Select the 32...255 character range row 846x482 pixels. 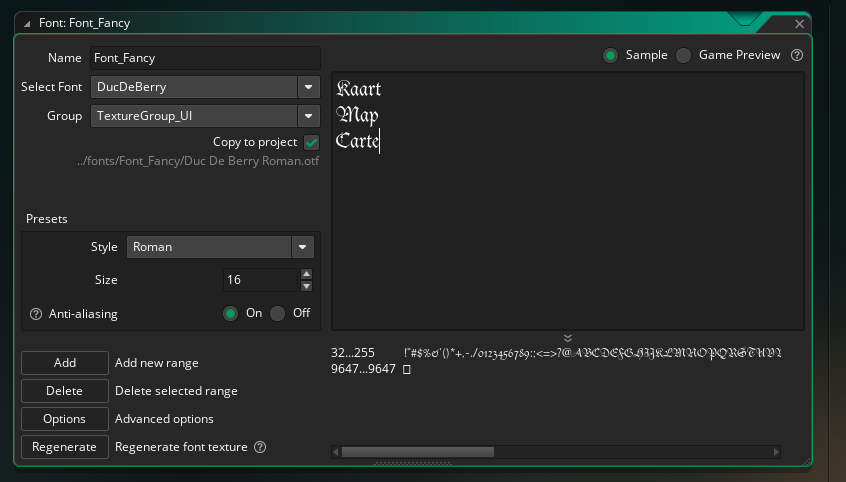point(556,353)
